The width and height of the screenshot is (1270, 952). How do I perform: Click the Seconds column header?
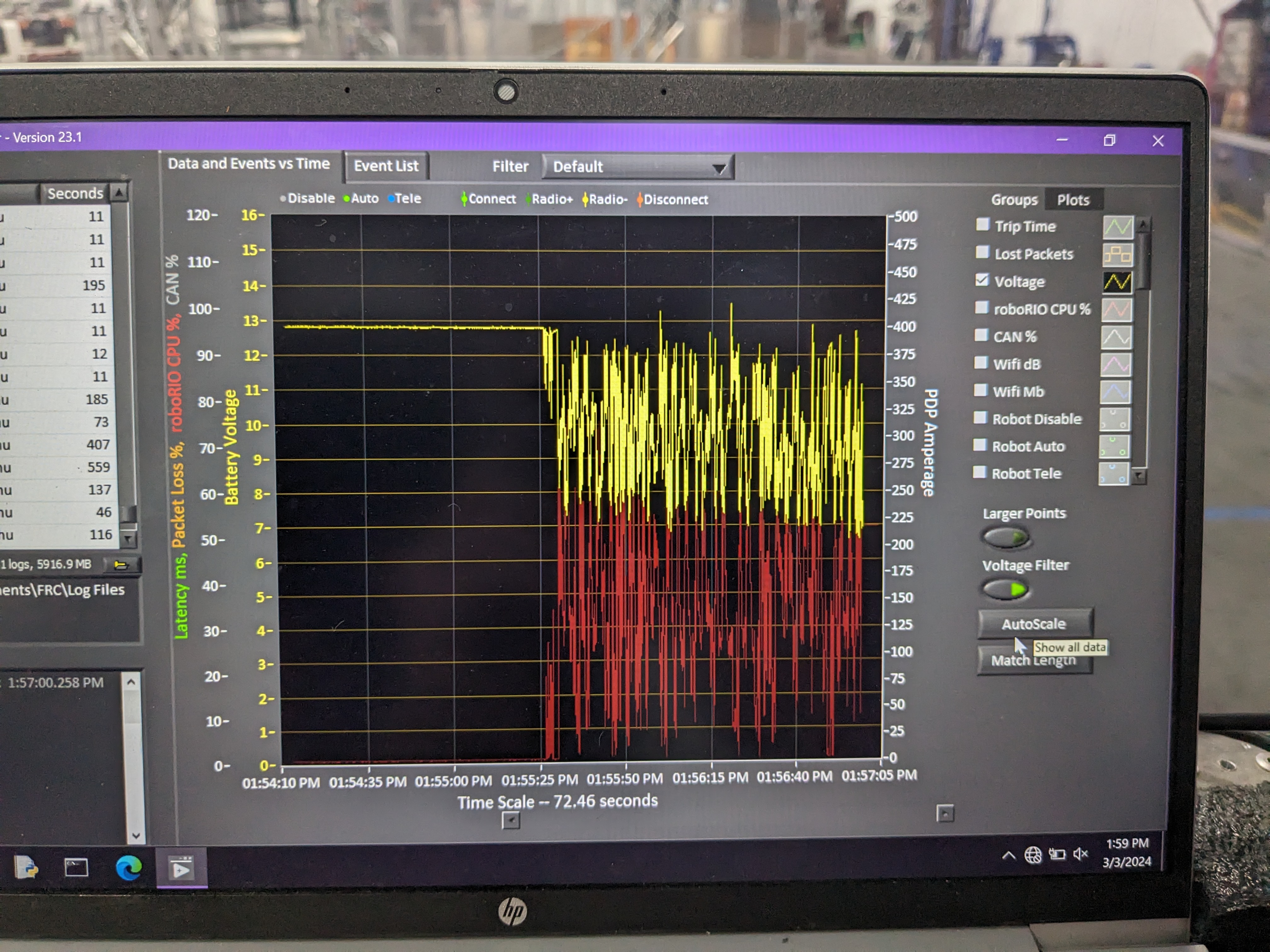[x=75, y=193]
